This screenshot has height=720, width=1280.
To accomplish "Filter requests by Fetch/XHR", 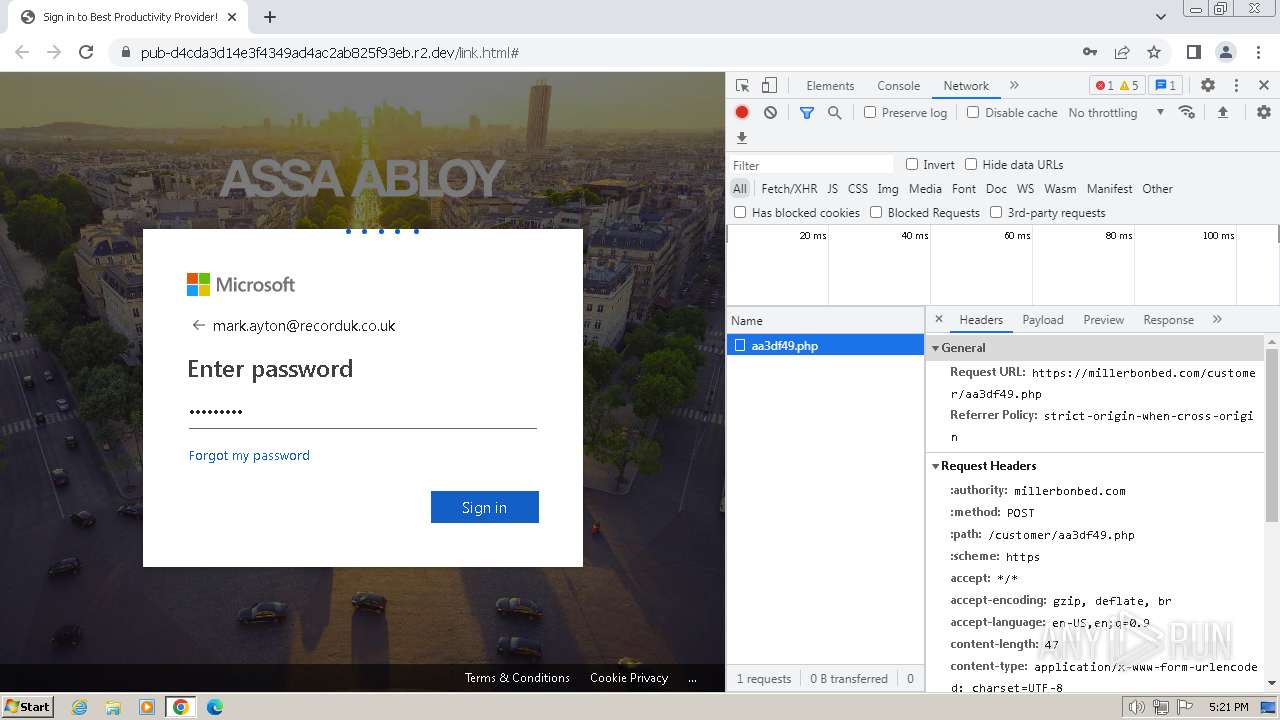I will pos(789,188).
